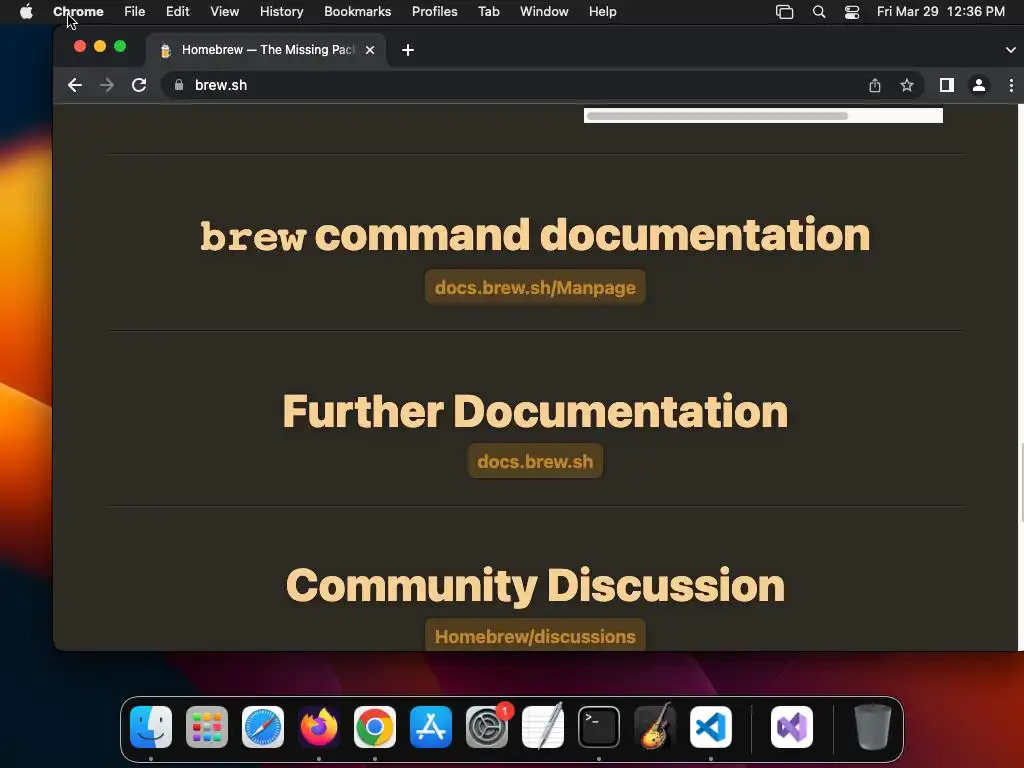The image size is (1024, 768).
Task: Open Chrome side panel
Action: [x=946, y=86]
